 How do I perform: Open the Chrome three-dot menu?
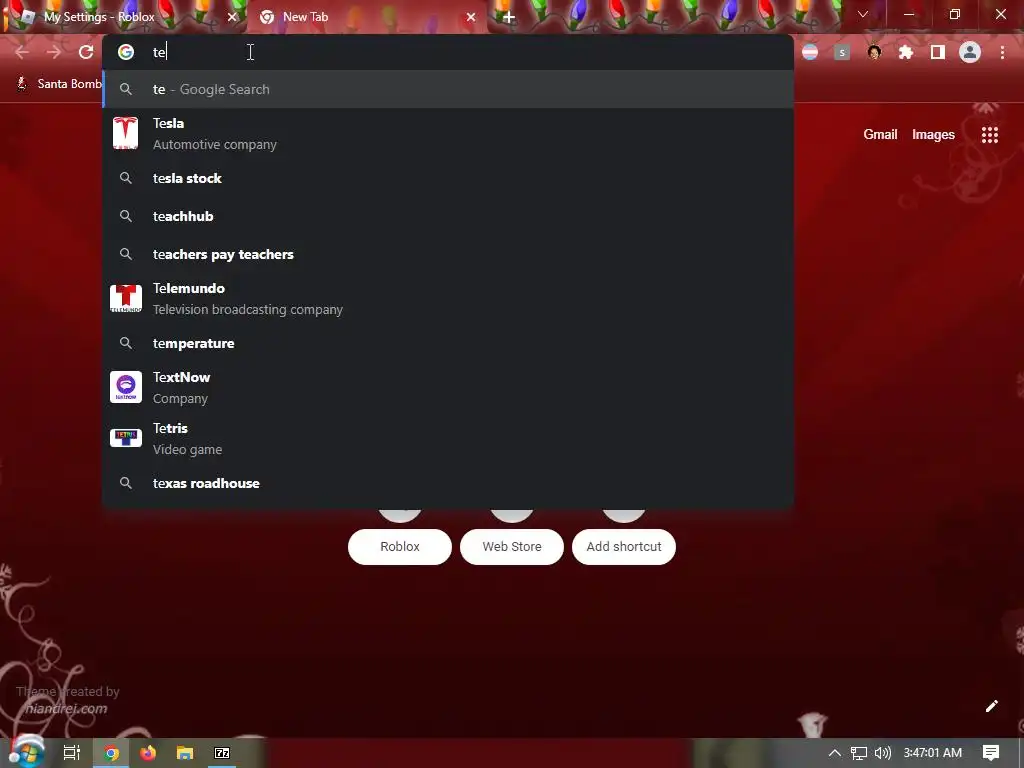pos(1002,52)
